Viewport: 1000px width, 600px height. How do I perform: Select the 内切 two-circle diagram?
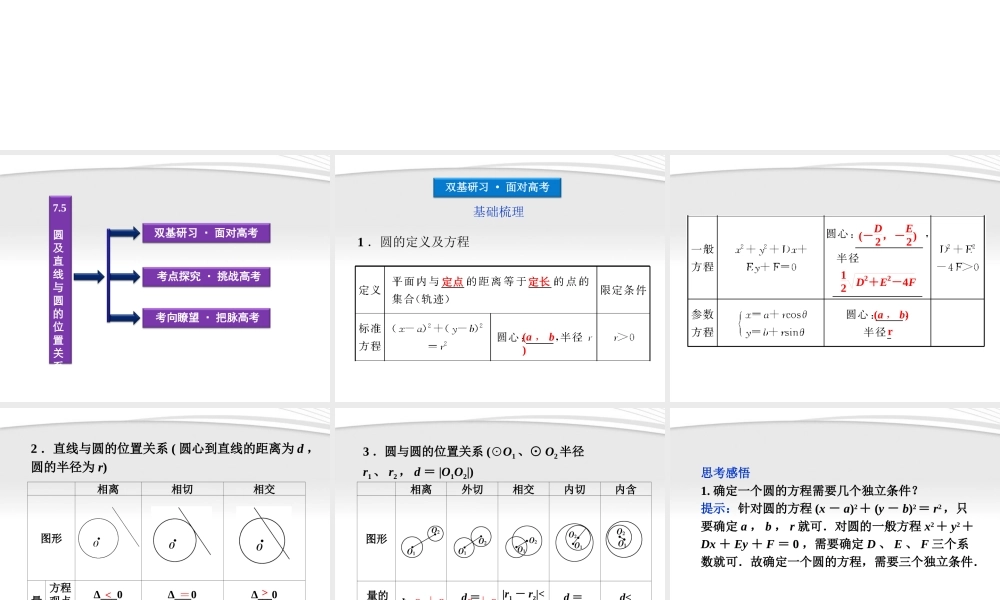point(574,542)
